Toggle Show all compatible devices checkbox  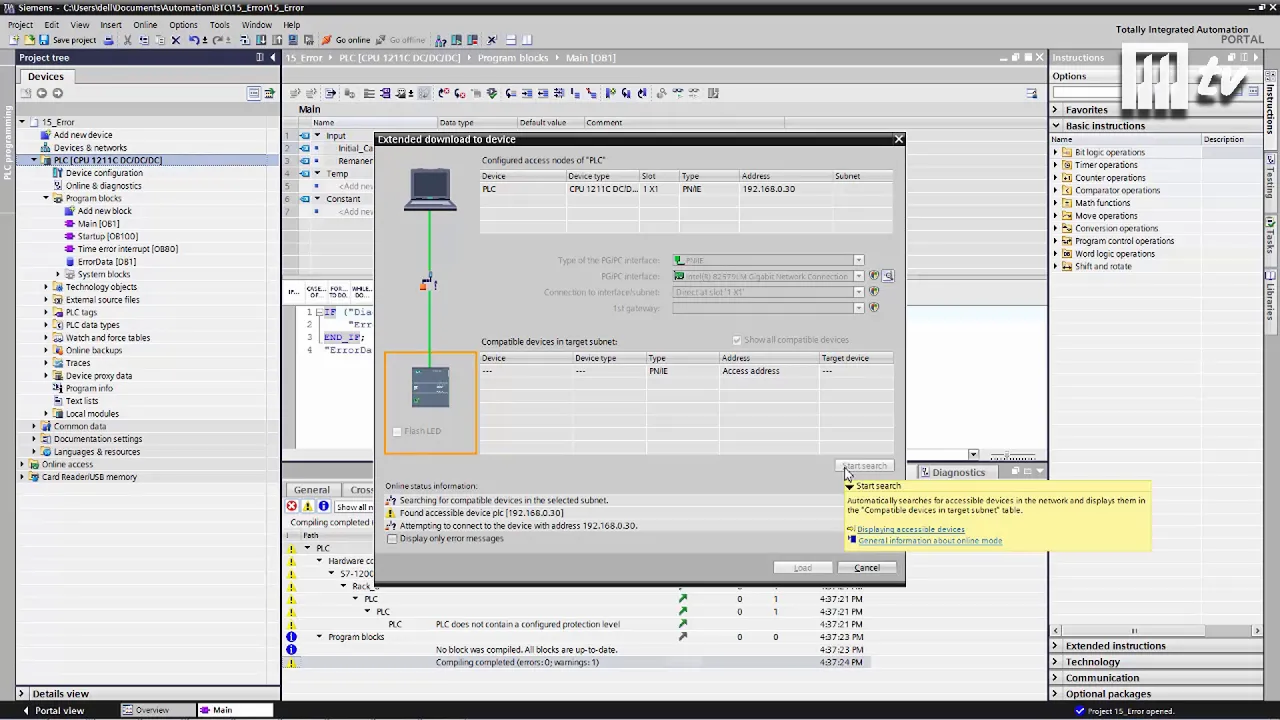click(x=737, y=340)
